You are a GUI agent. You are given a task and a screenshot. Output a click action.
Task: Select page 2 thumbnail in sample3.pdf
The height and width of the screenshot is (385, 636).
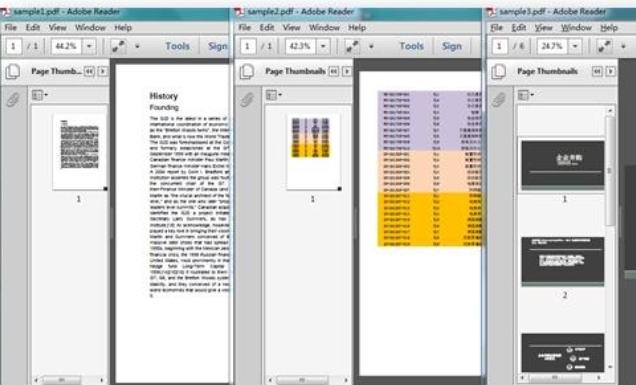pos(563,262)
